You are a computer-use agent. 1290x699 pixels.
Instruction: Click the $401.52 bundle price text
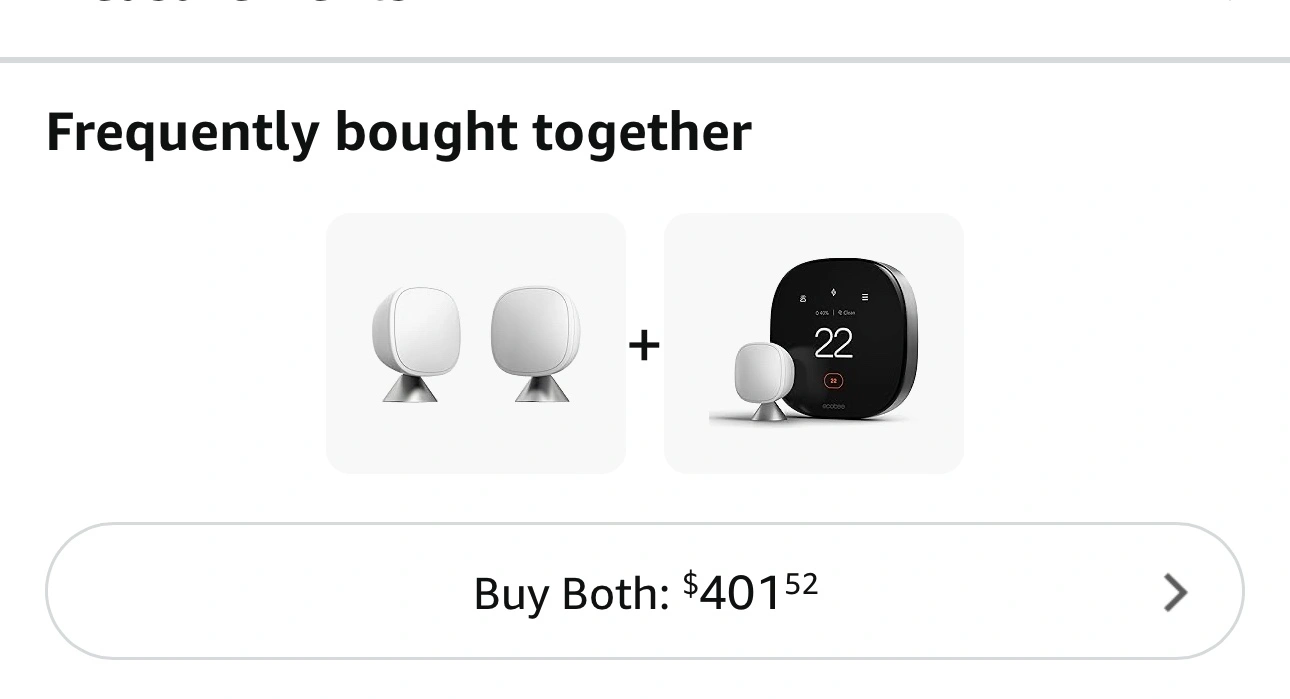751,592
